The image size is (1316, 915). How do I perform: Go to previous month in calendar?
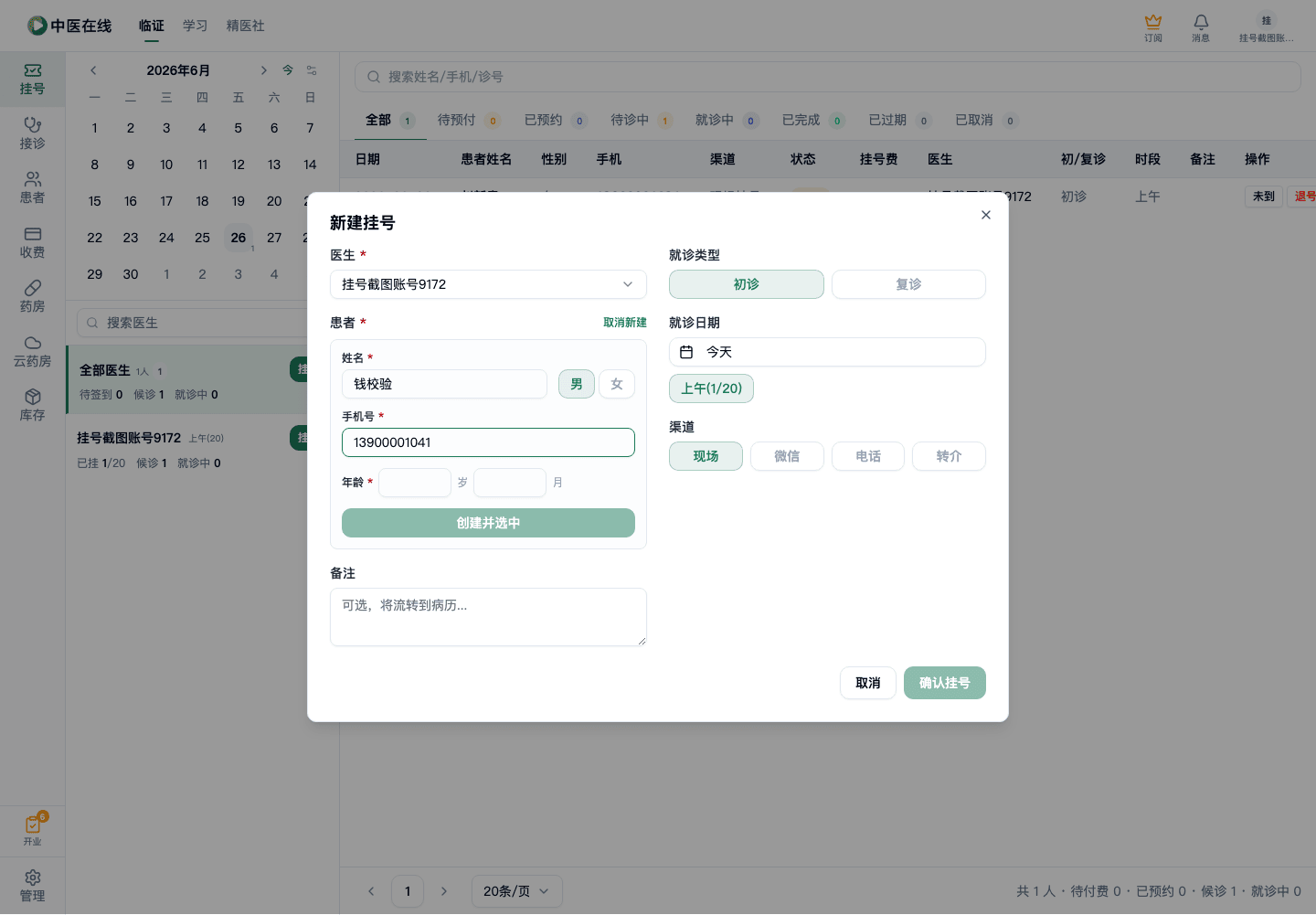93,70
